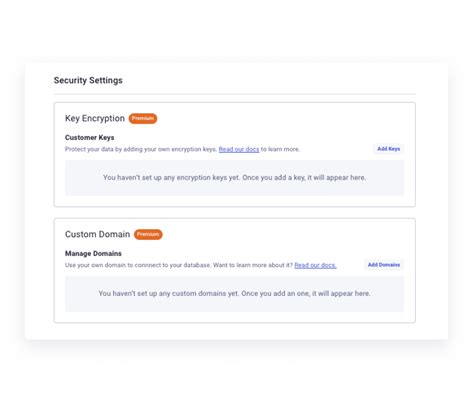Click the Add Keys button
The height and width of the screenshot is (402, 474).
click(x=388, y=149)
